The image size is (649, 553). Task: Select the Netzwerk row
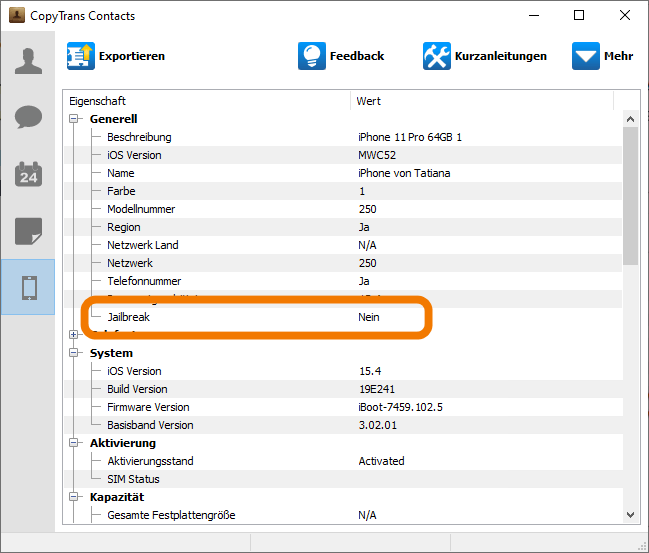(343, 263)
